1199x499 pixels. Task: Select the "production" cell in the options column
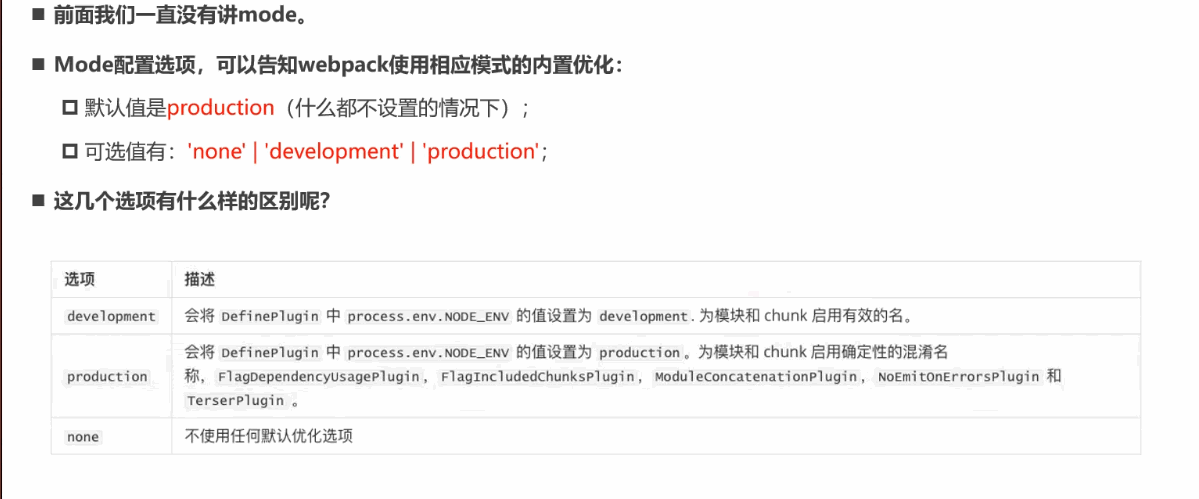click(107, 376)
